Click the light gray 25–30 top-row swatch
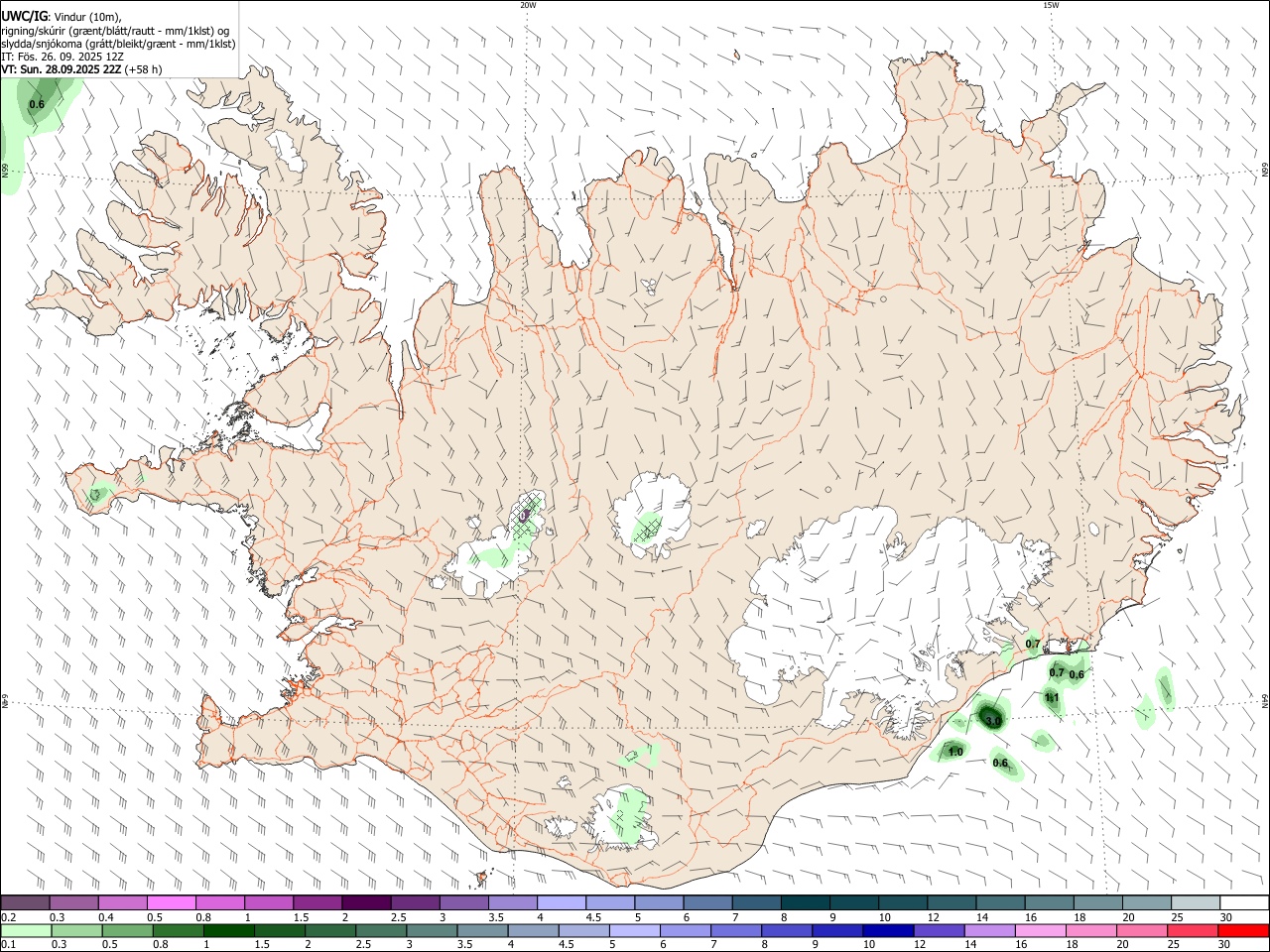 [x=1194, y=902]
